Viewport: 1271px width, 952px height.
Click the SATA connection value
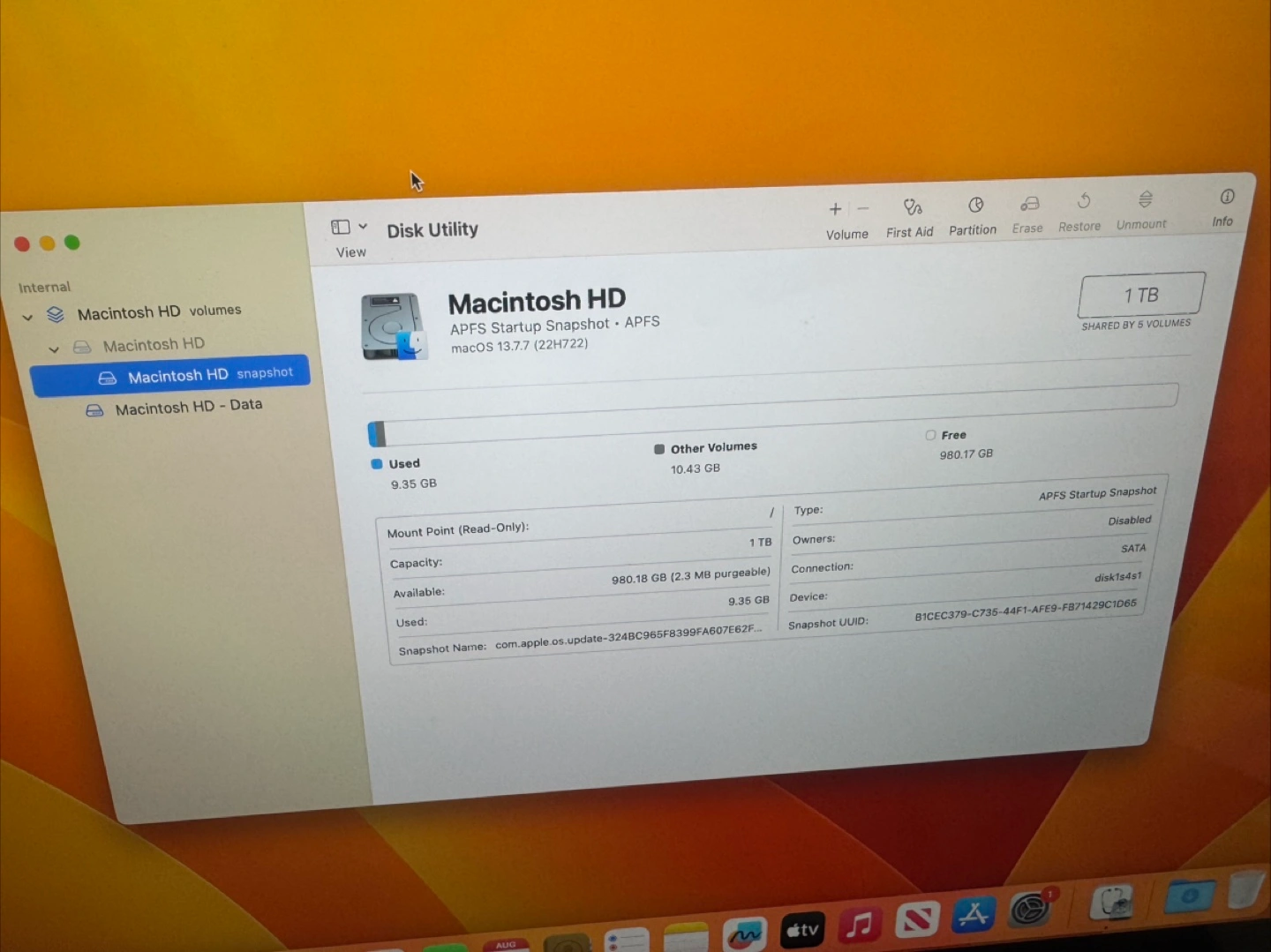1133,549
